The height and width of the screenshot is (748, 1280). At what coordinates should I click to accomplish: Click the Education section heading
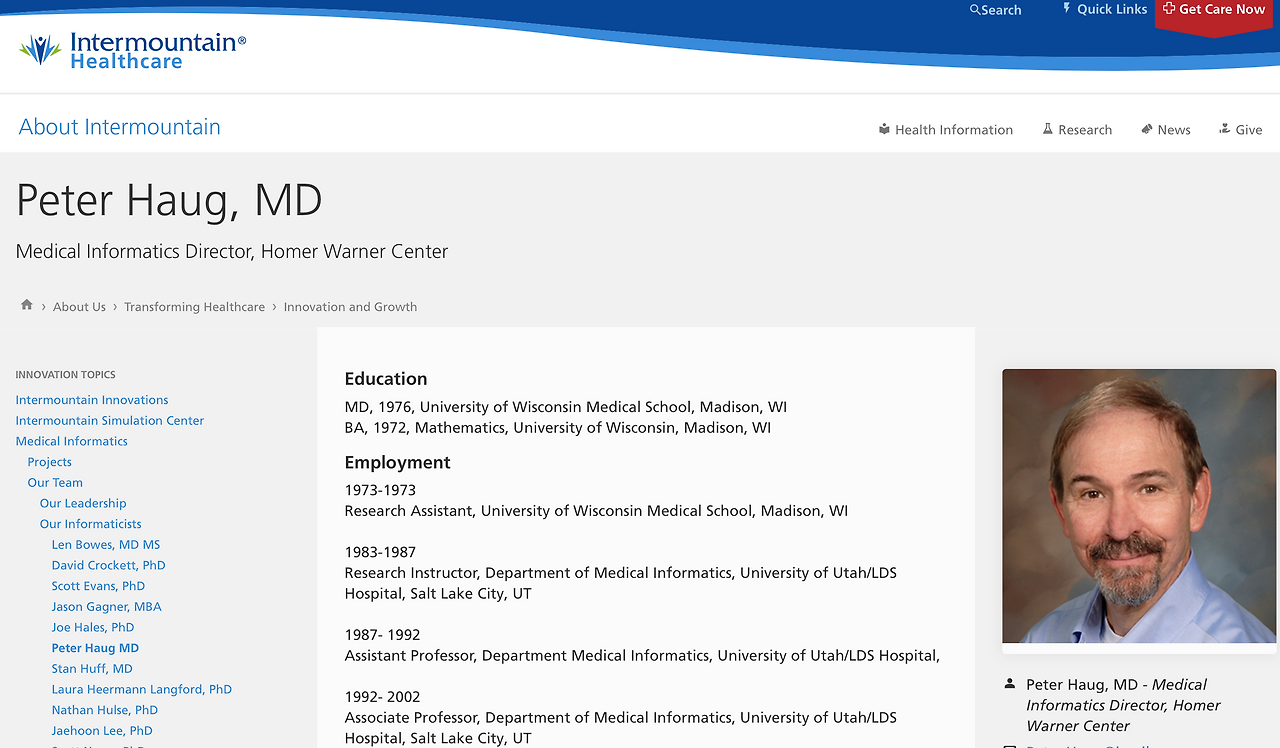[x=386, y=379]
